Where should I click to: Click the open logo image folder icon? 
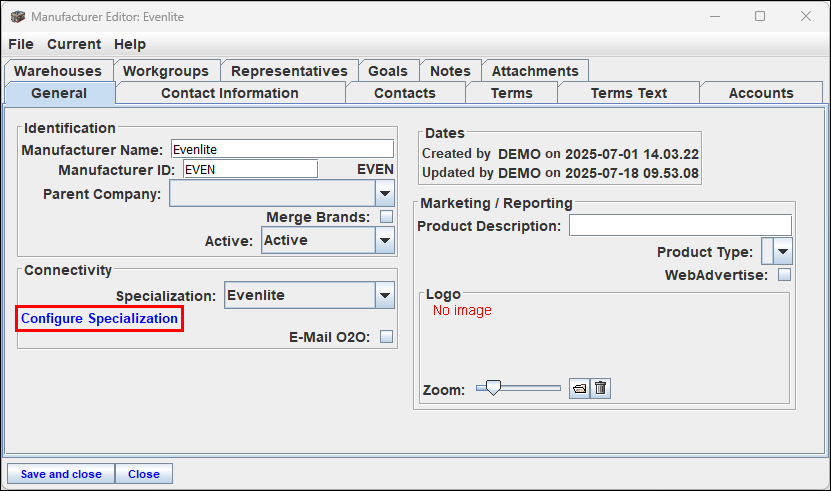point(579,389)
